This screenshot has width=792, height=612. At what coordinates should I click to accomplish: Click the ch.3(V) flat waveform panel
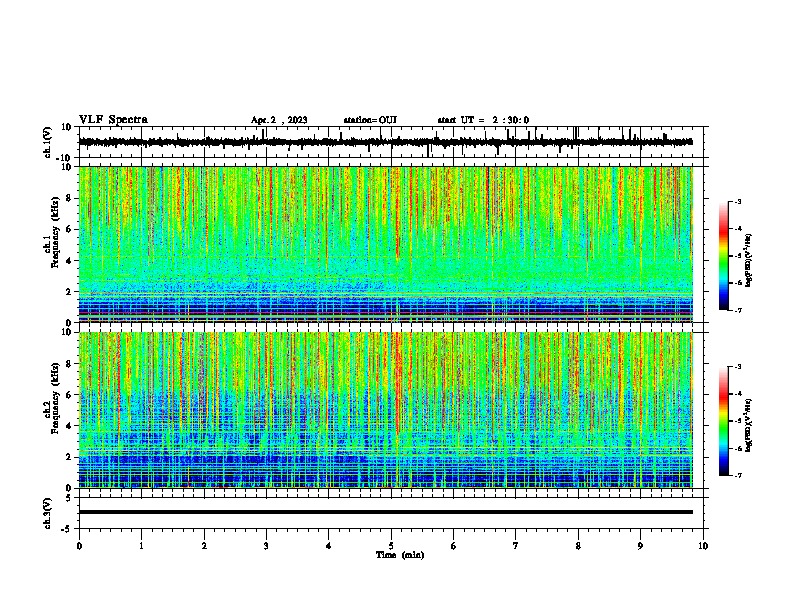pyautogui.click(x=391, y=513)
